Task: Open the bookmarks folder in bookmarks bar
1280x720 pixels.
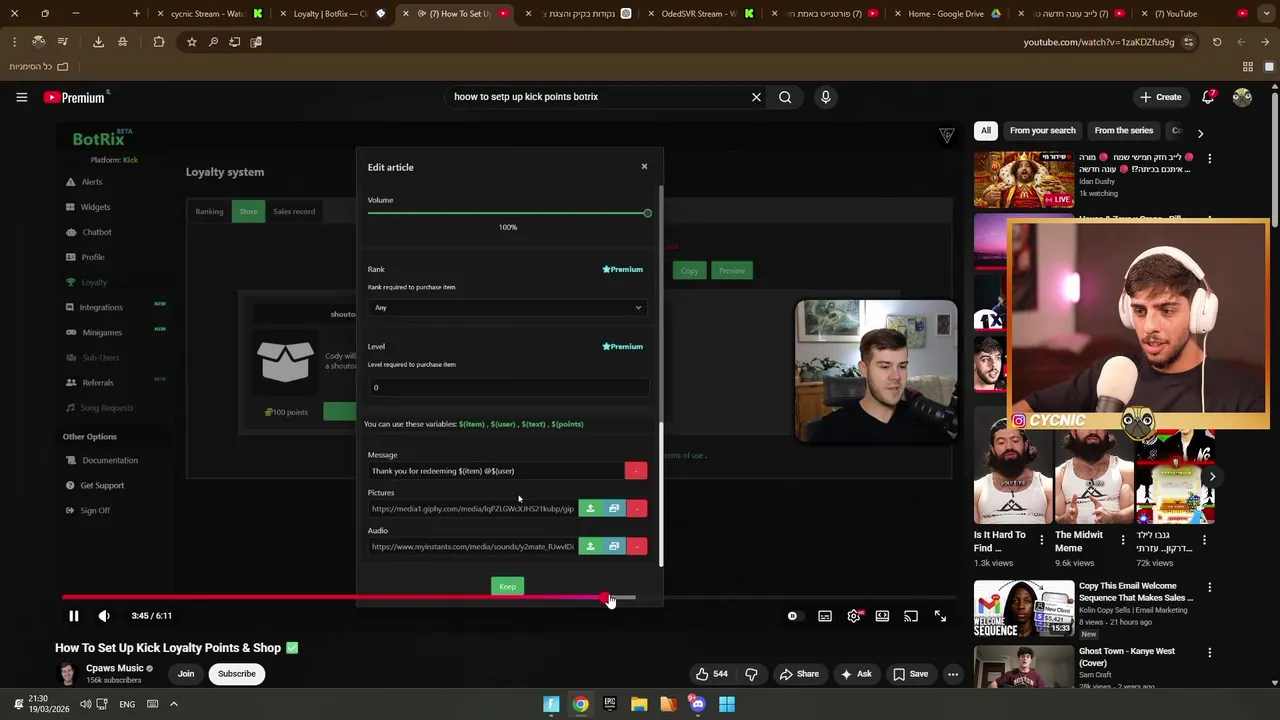Action: coord(39,67)
